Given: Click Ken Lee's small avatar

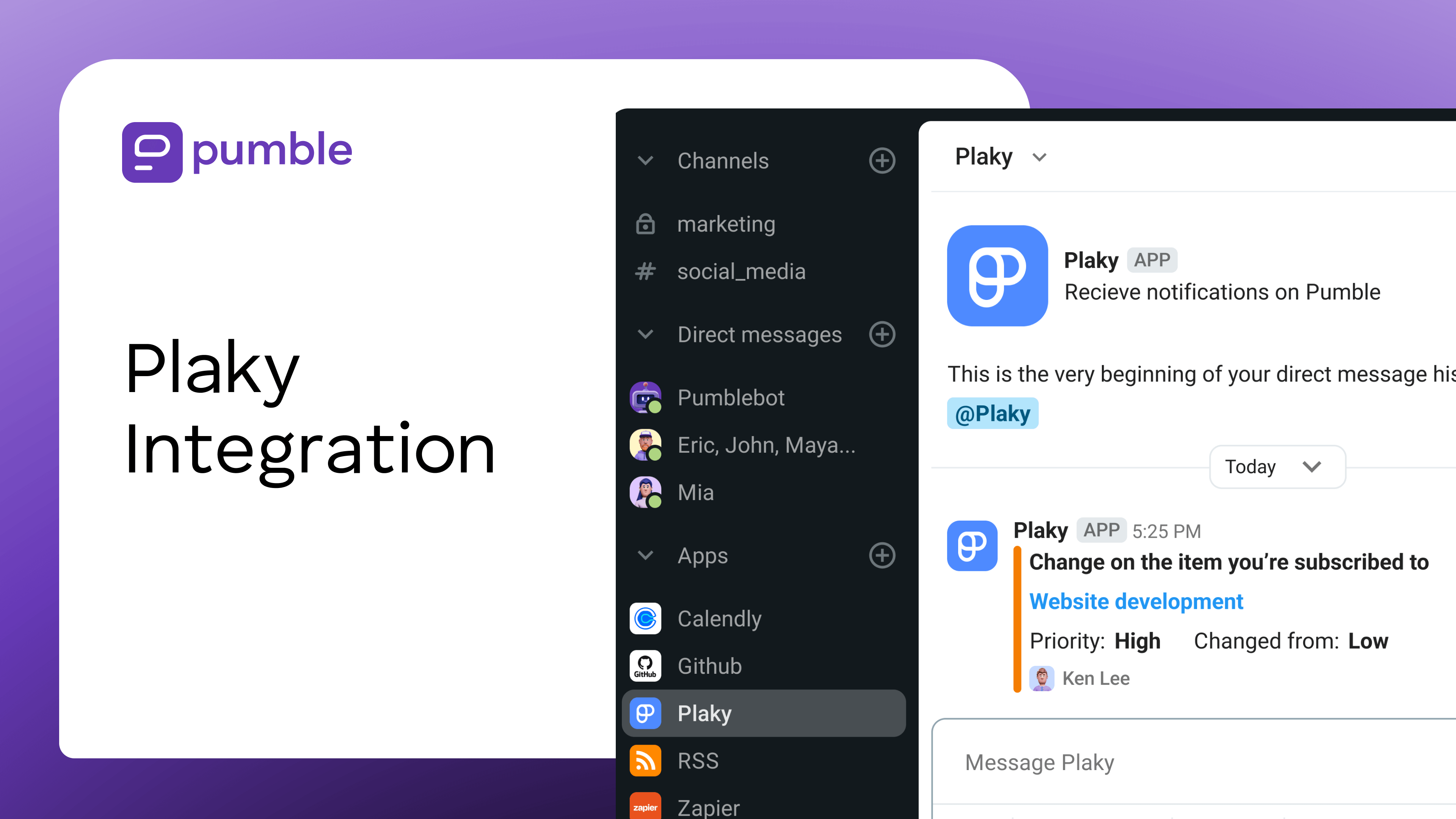Looking at the screenshot, I should pos(1042,678).
